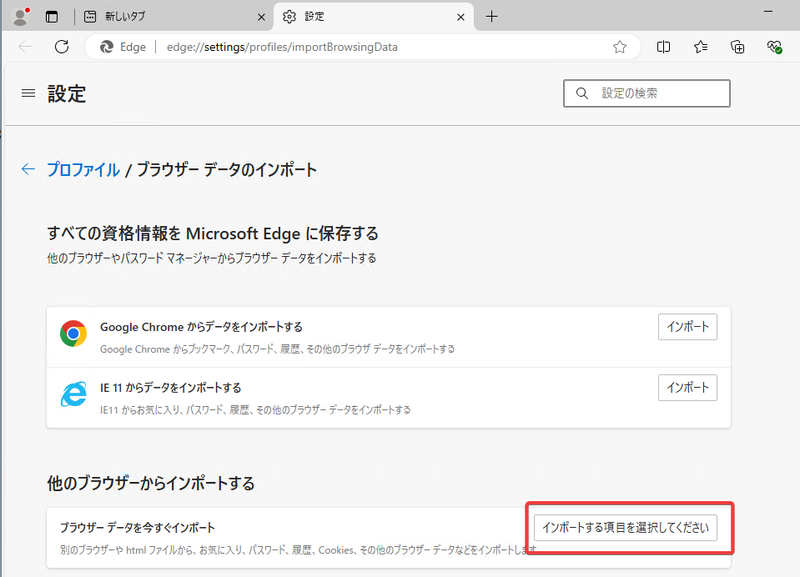Select the ブラウザー データのインポート breadcrumb text
This screenshot has height=577, width=800.
227,169
